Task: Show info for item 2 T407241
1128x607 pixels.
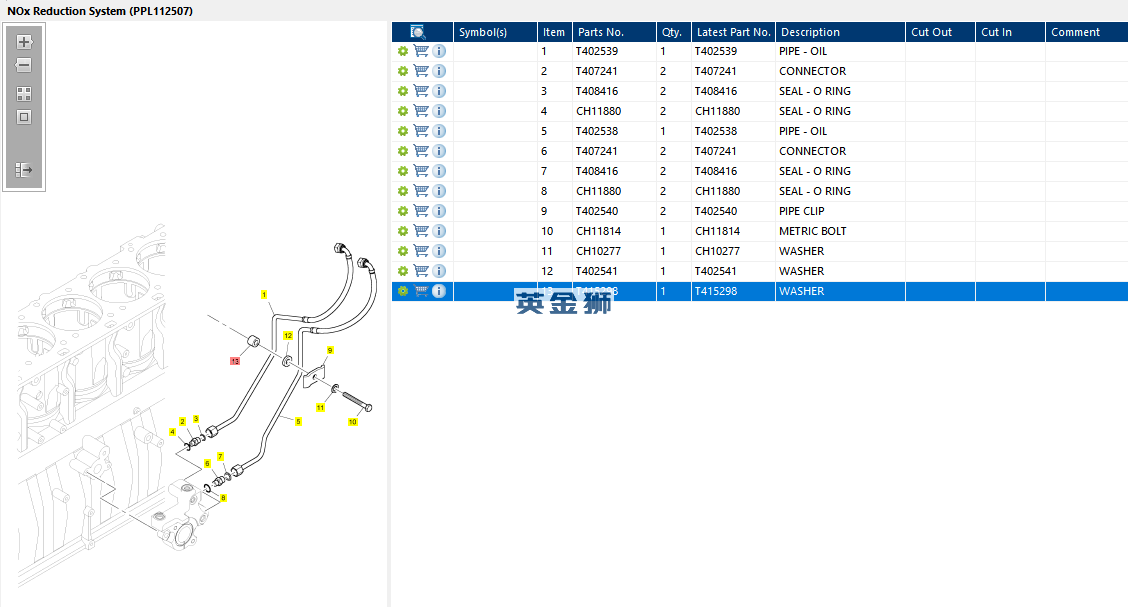Action: click(x=439, y=71)
